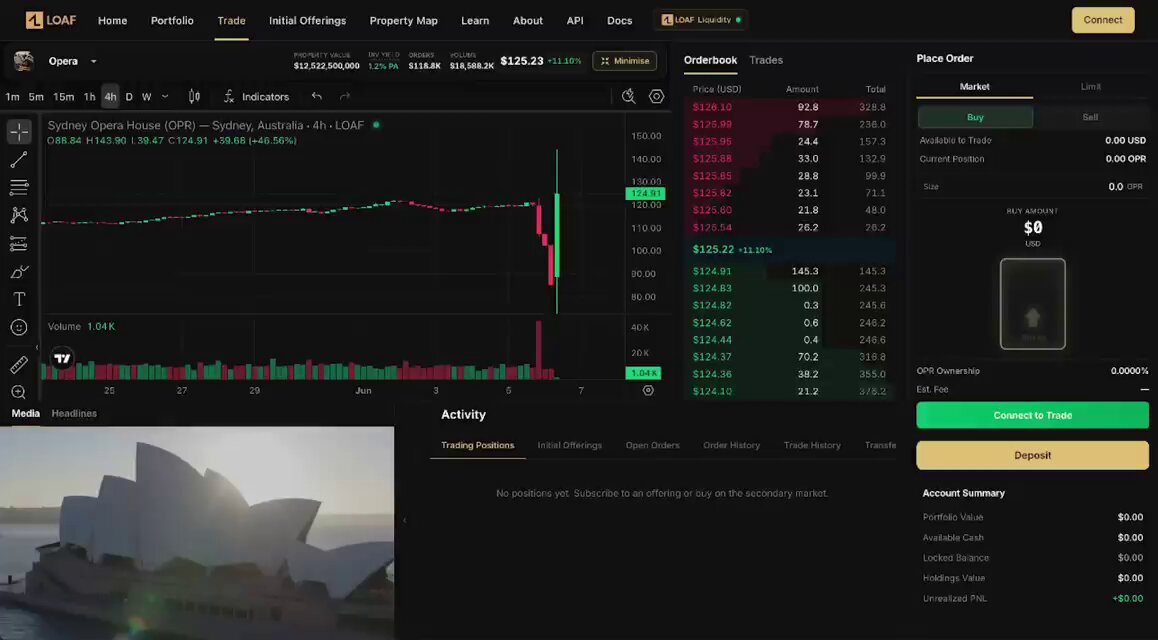Click the LOAF Liquidity badge
The width and height of the screenshot is (1158, 640).
point(700,20)
